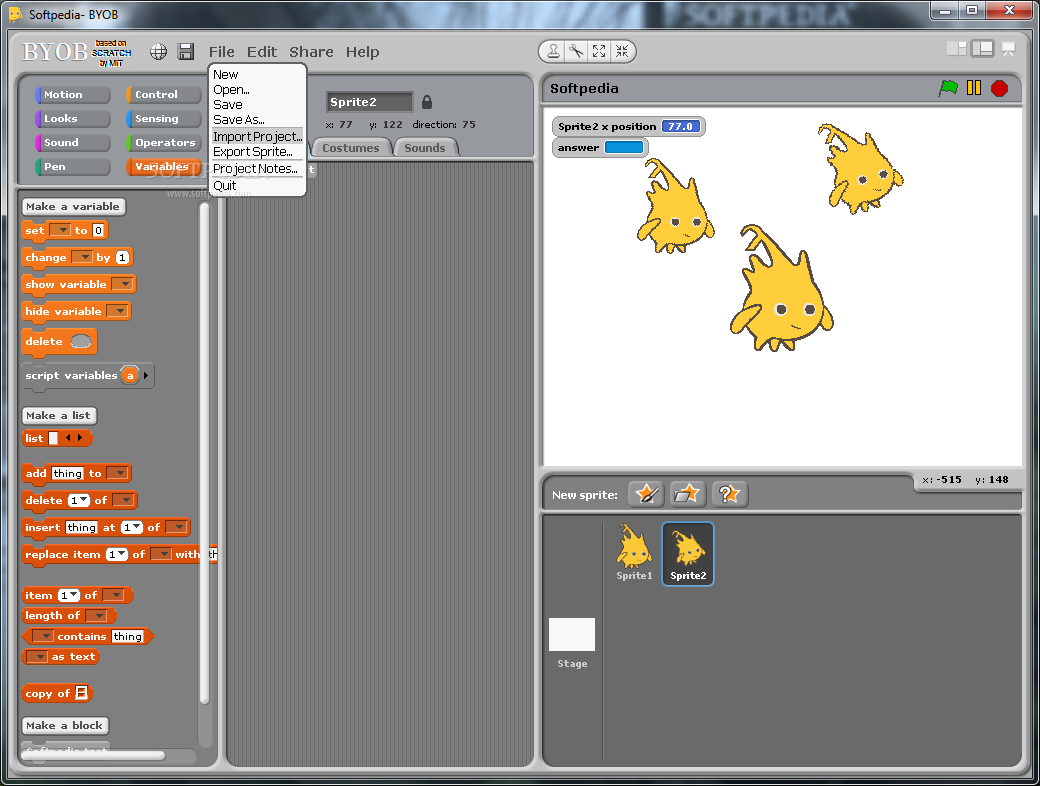This screenshot has height=786, width=1040.
Task: Open dropdown in hide variable block
Action: coord(117,311)
